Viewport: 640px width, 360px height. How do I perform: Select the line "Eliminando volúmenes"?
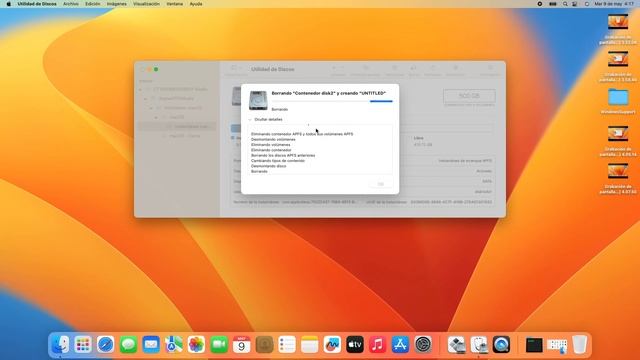tap(271, 144)
